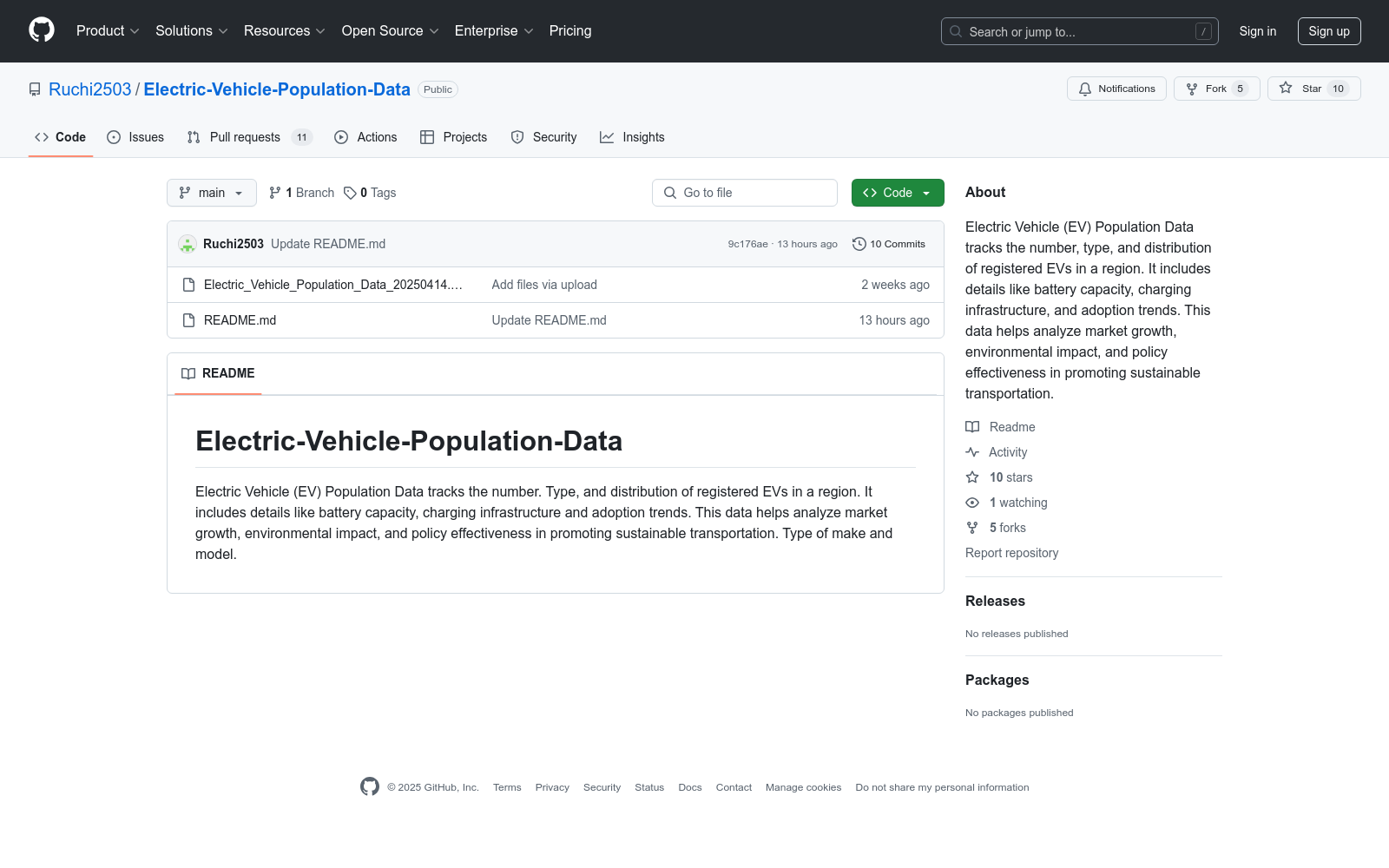This screenshot has width=1389, height=868.
Task: Open the Releases heading link
Action: point(995,601)
